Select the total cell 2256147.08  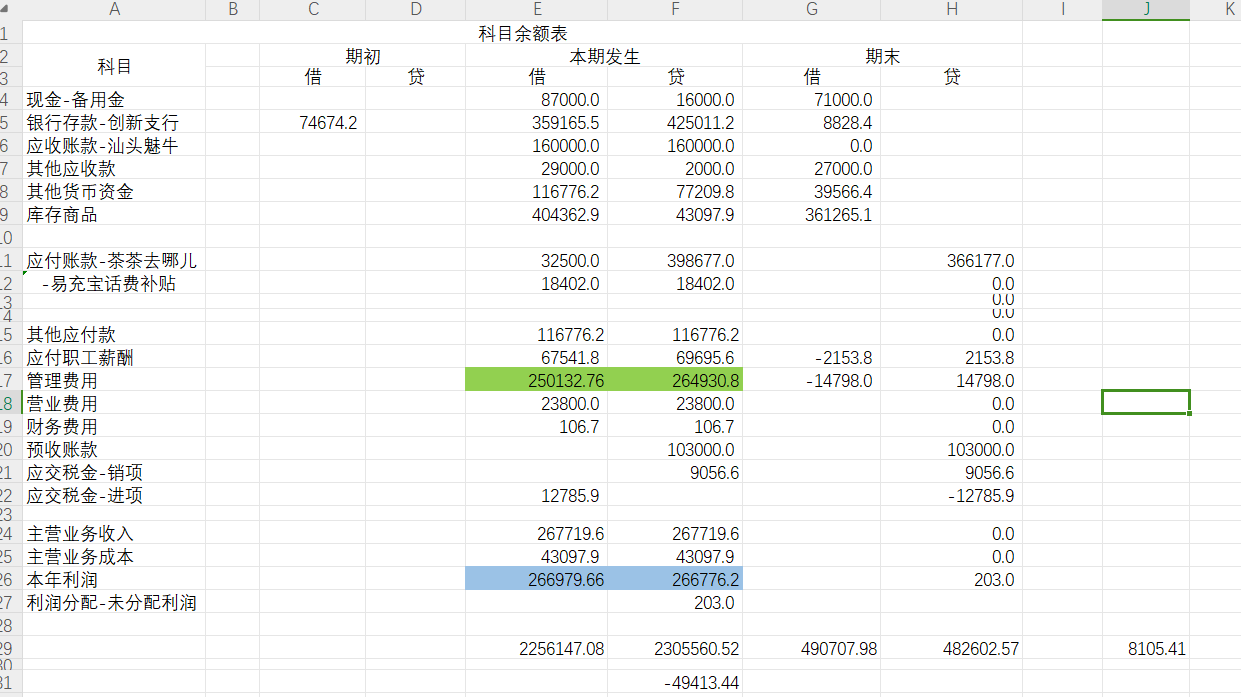536,649
